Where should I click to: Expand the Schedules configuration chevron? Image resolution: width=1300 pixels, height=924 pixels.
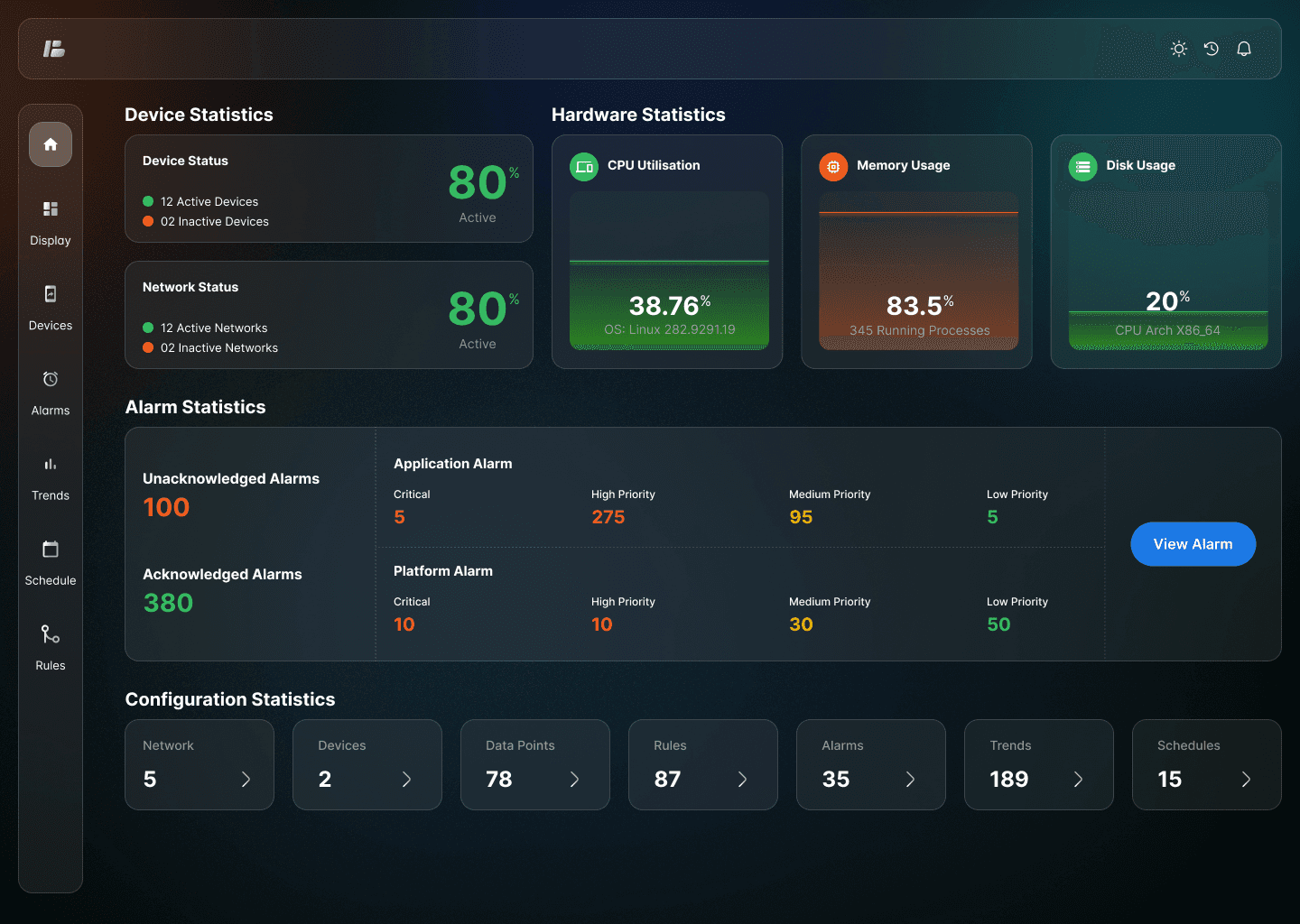pyautogui.click(x=1246, y=780)
